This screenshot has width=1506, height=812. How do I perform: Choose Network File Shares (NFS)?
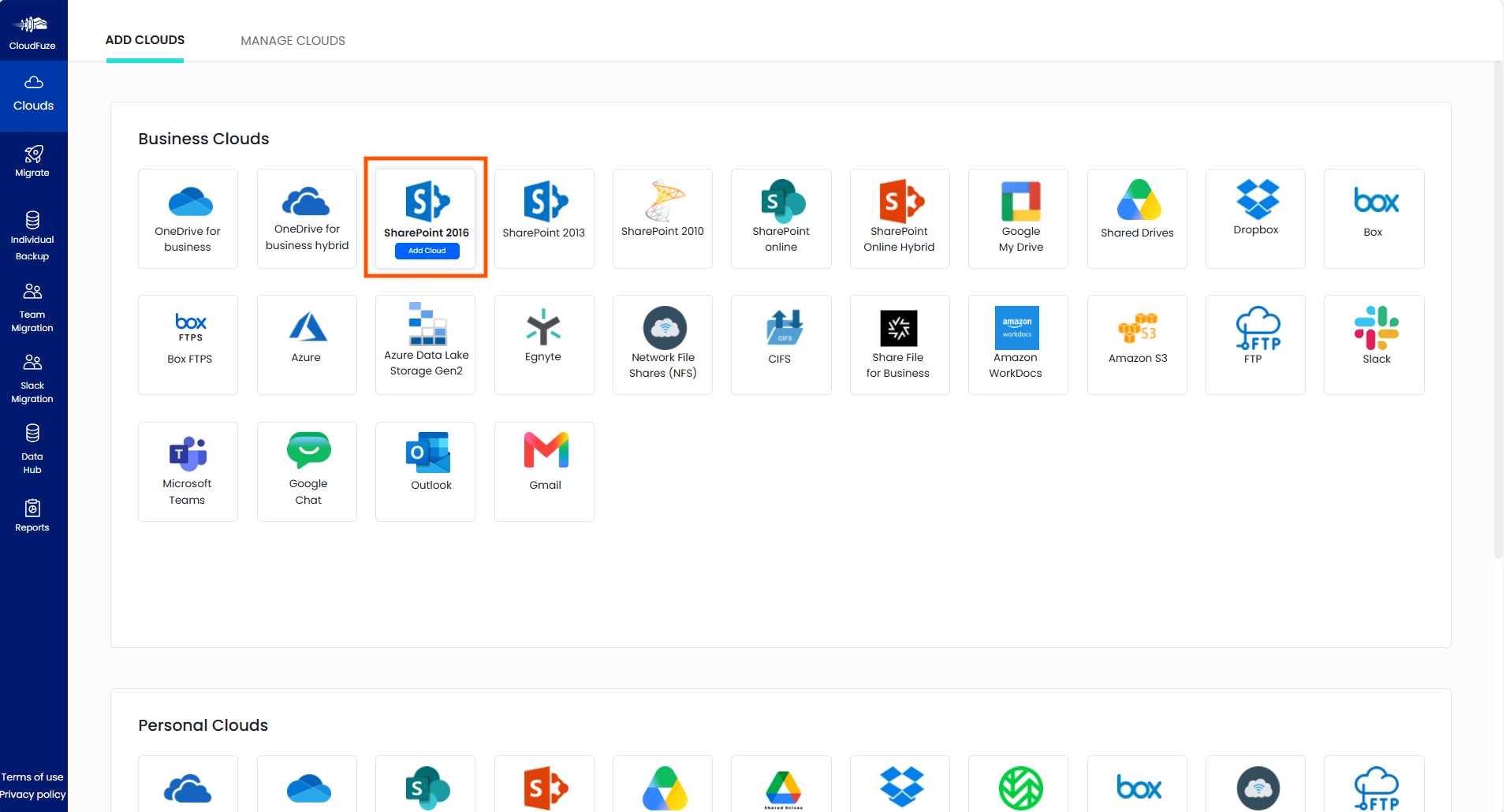point(662,345)
